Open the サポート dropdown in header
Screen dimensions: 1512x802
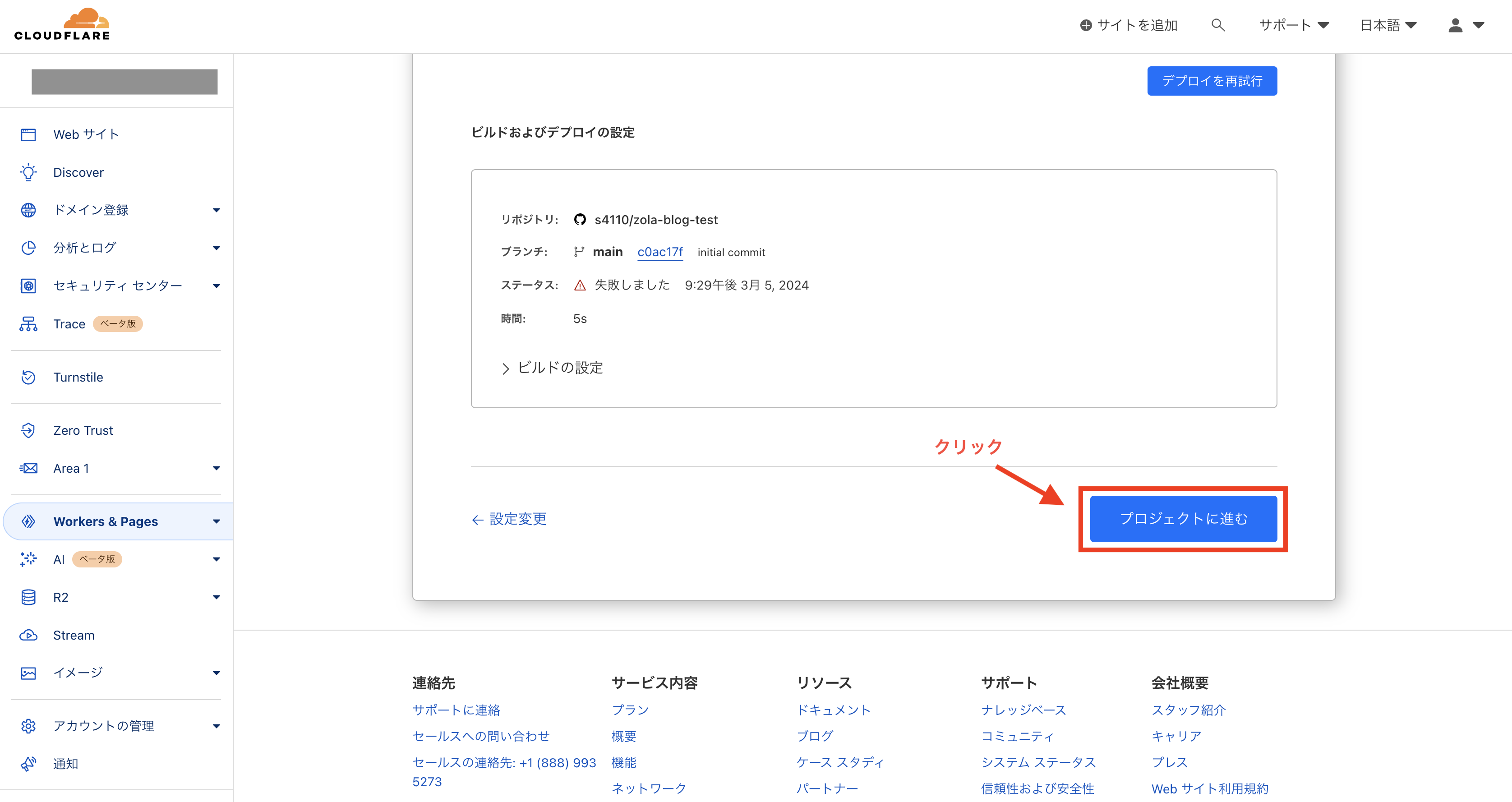(x=1294, y=25)
